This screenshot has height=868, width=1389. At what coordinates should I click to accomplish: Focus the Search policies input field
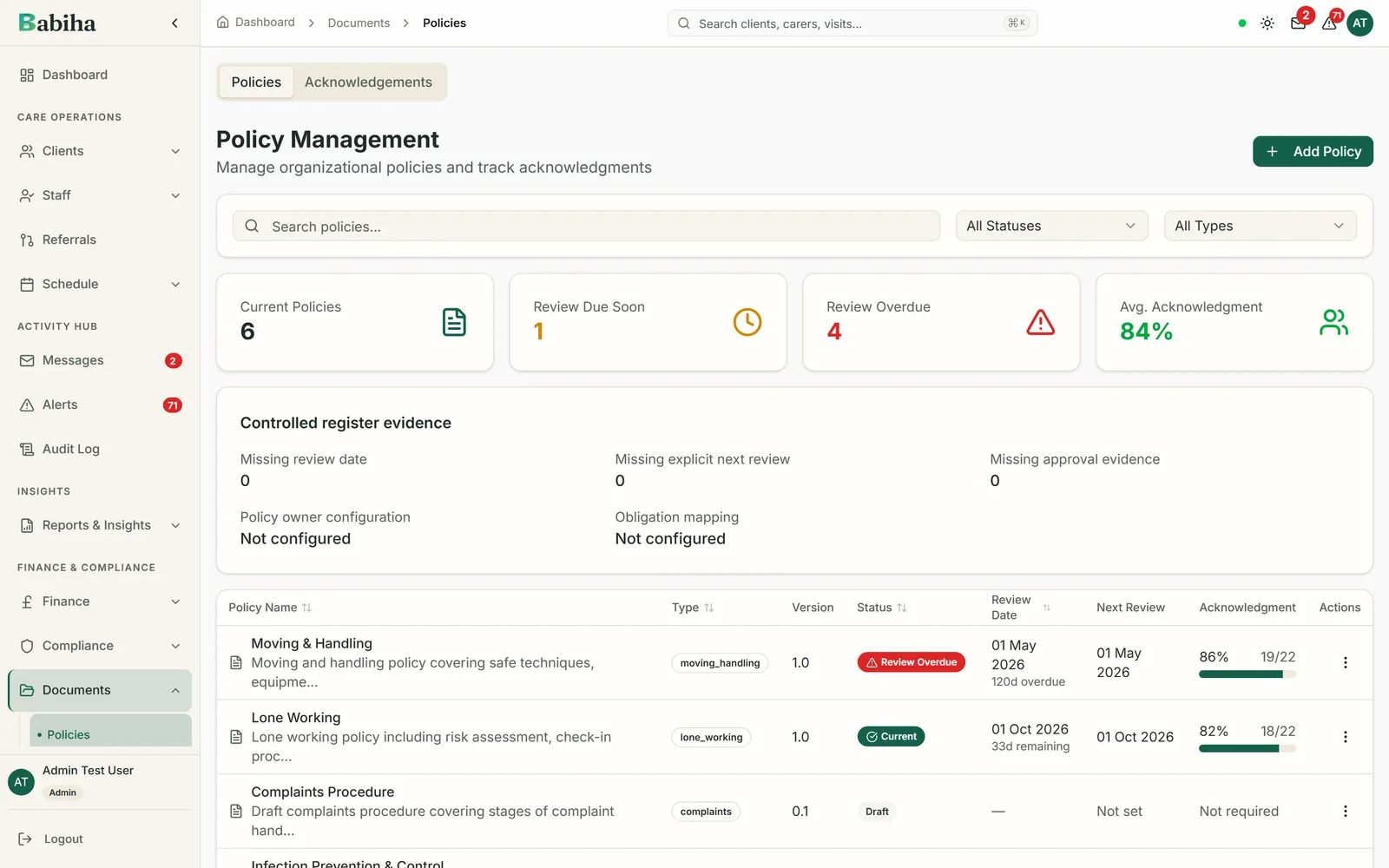click(x=586, y=226)
